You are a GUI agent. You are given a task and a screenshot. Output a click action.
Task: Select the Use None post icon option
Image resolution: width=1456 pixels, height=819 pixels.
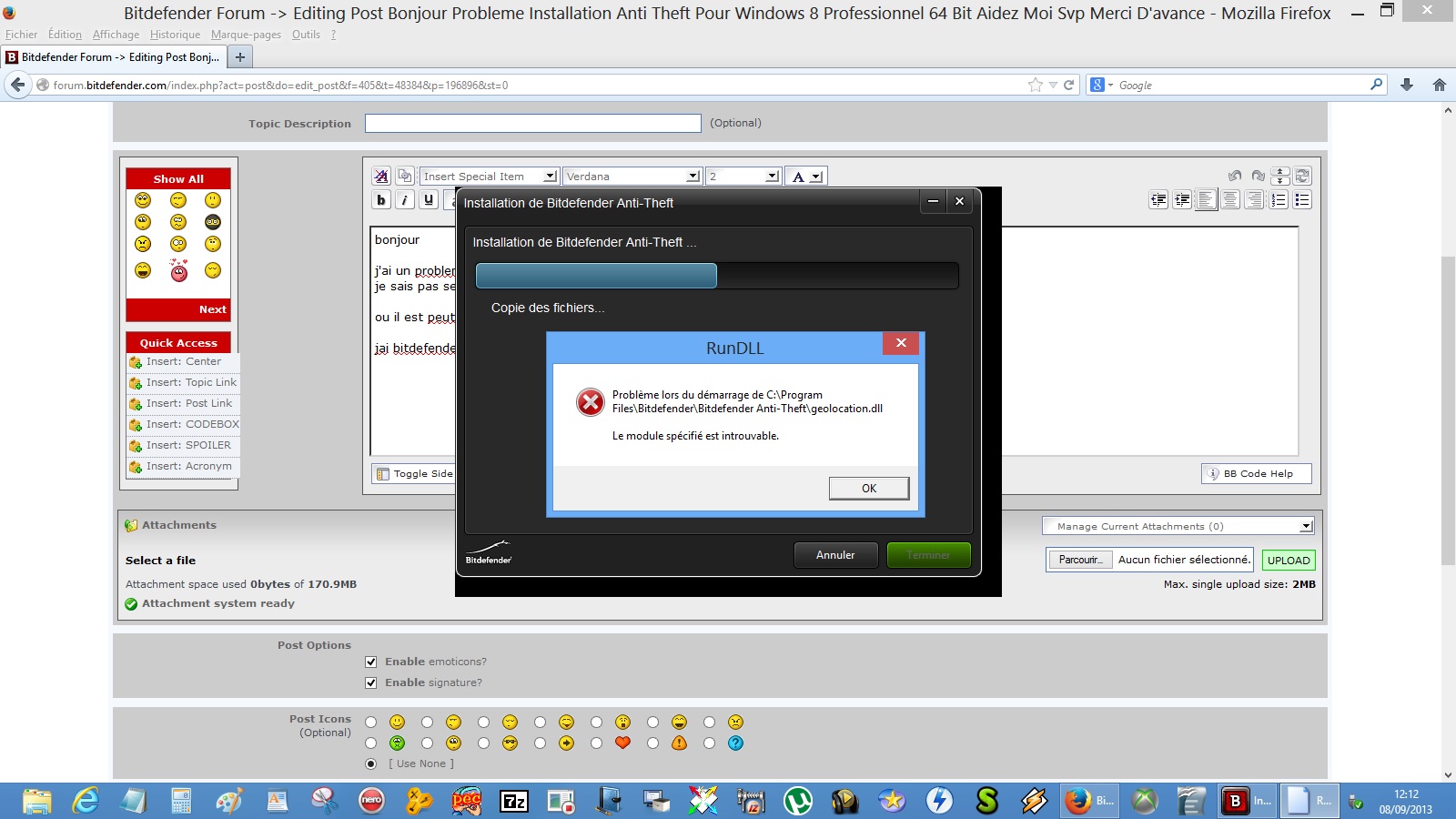pos(370,763)
